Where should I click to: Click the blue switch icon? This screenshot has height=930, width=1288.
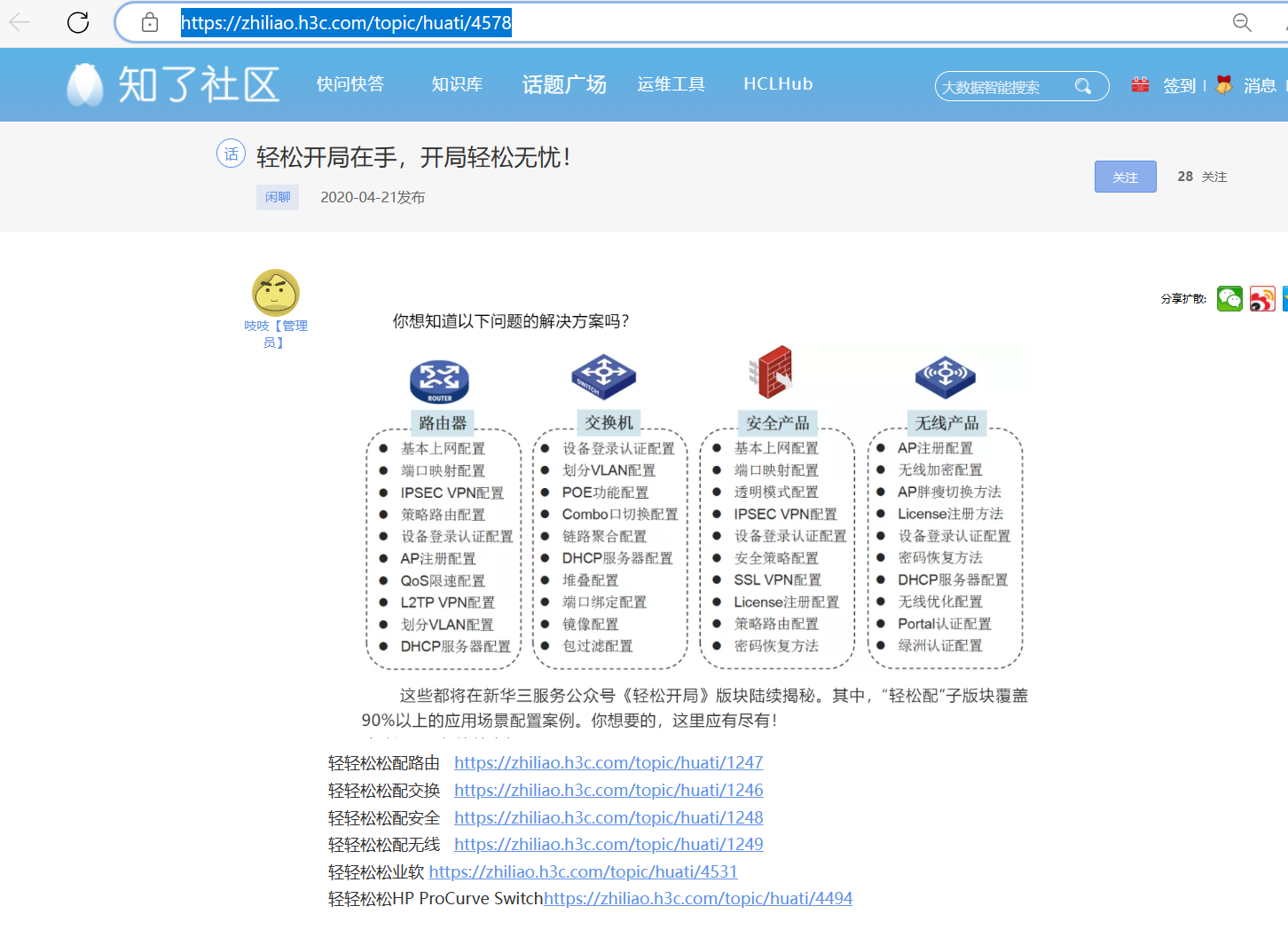(603, 376)
